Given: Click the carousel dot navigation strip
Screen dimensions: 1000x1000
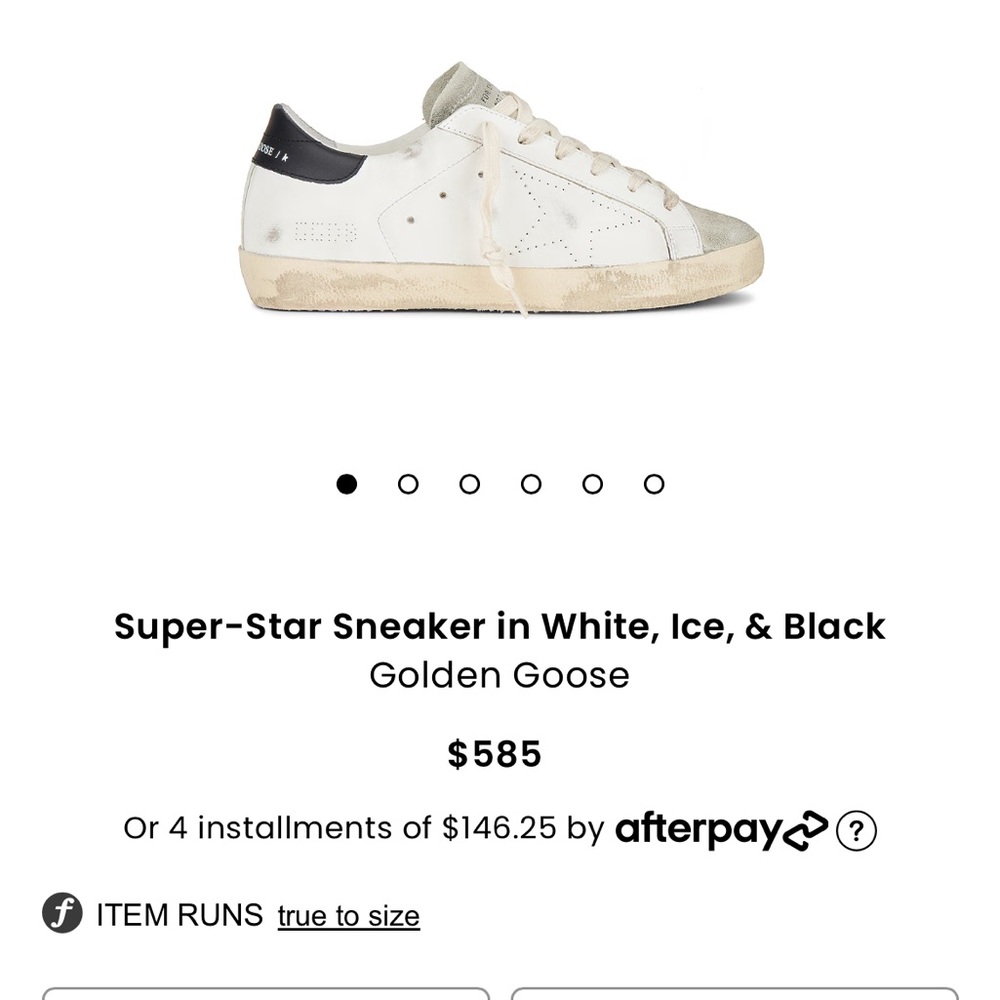Looking at the screenshot, I should tap(500, 483).
